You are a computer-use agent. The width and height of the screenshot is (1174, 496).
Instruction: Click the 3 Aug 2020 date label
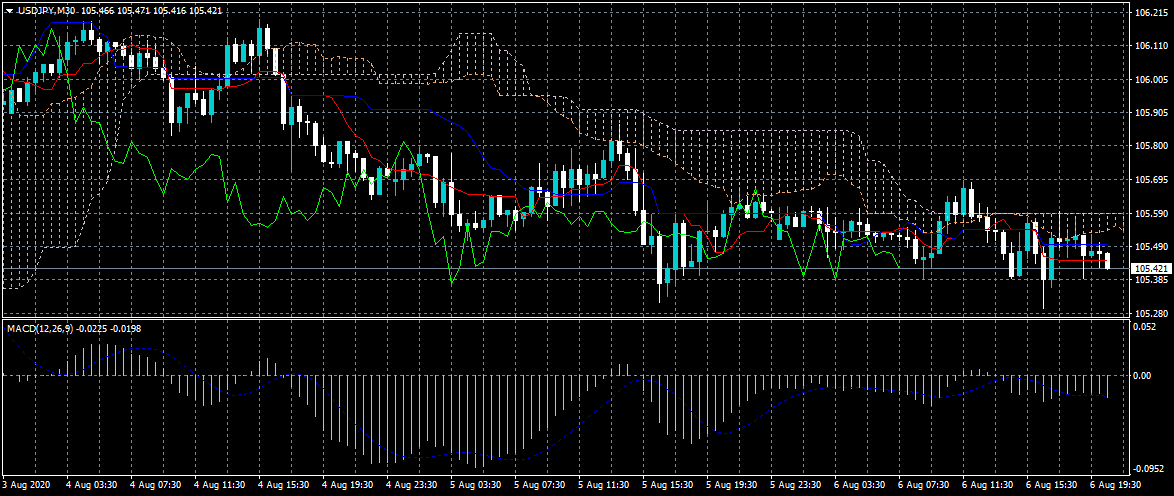point(24,485)
